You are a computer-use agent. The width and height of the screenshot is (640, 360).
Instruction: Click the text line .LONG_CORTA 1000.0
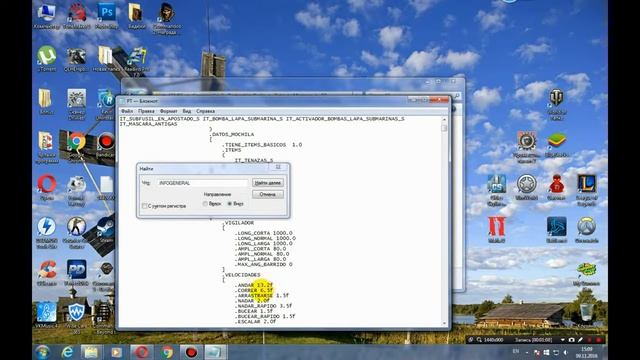coord(264,233)
